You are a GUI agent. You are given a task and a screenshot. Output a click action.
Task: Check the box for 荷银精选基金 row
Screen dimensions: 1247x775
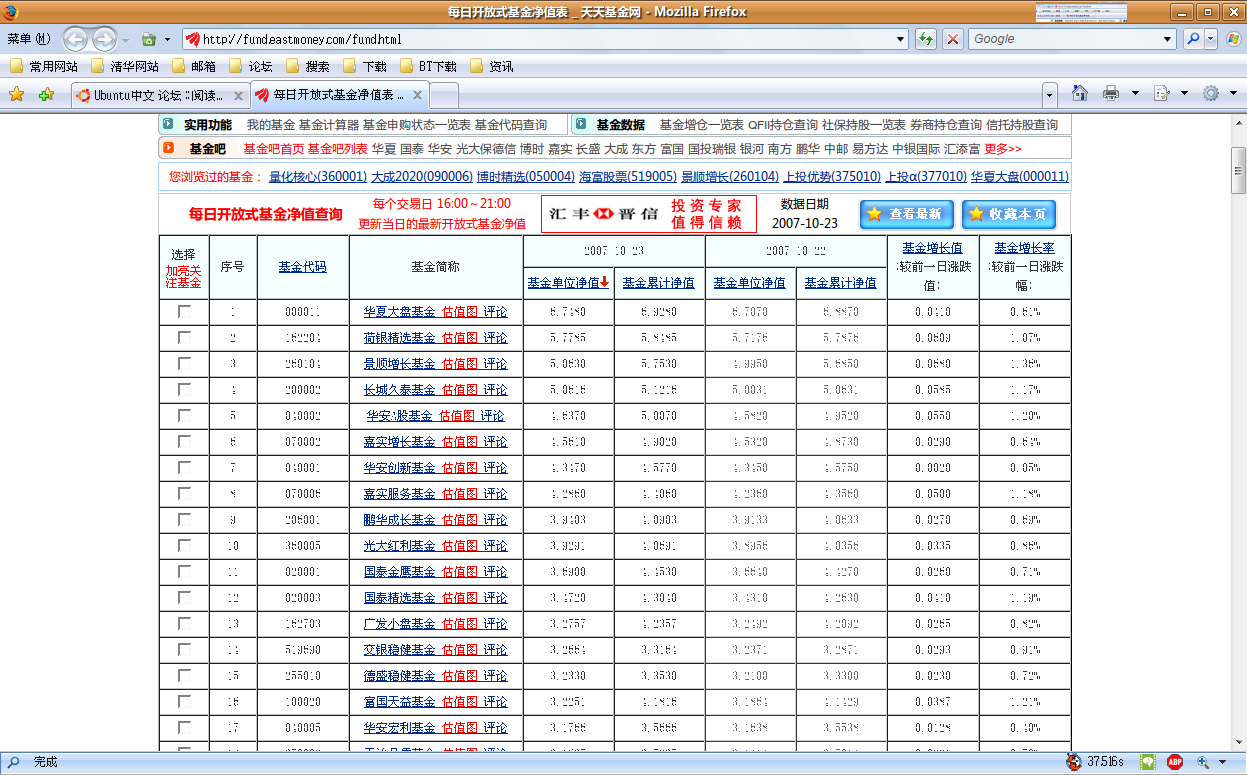184,337
